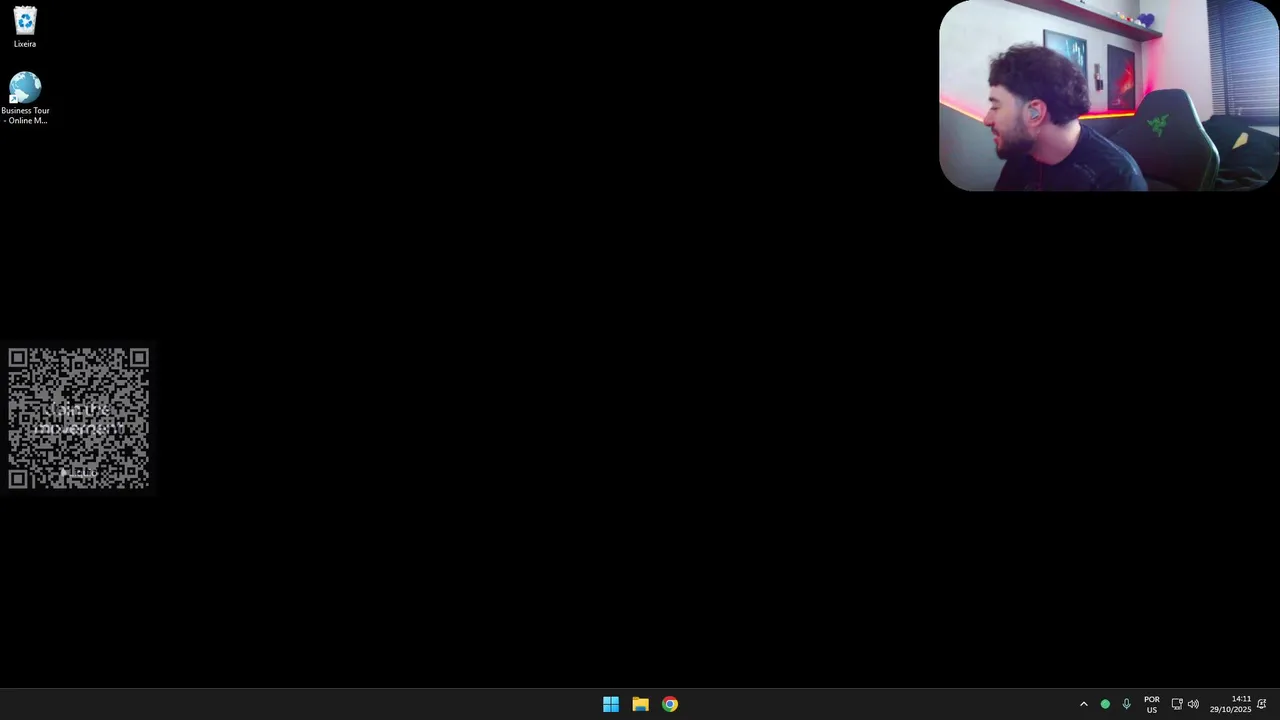The image size is (1280, 720).
Task: Open the clock showing 14:11
Action: tap(1231, 704)
